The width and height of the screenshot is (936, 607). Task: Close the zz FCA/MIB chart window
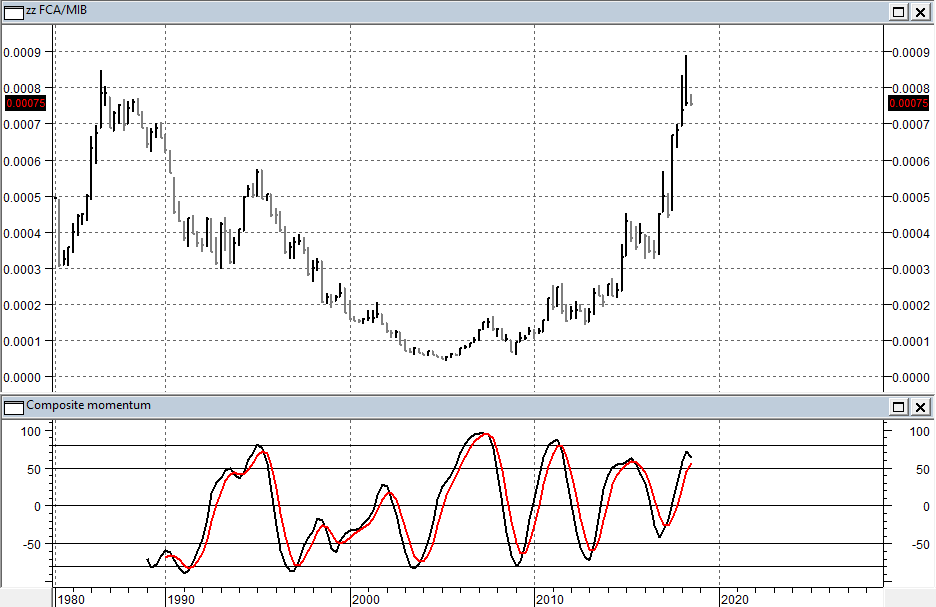tap(920, 12)
